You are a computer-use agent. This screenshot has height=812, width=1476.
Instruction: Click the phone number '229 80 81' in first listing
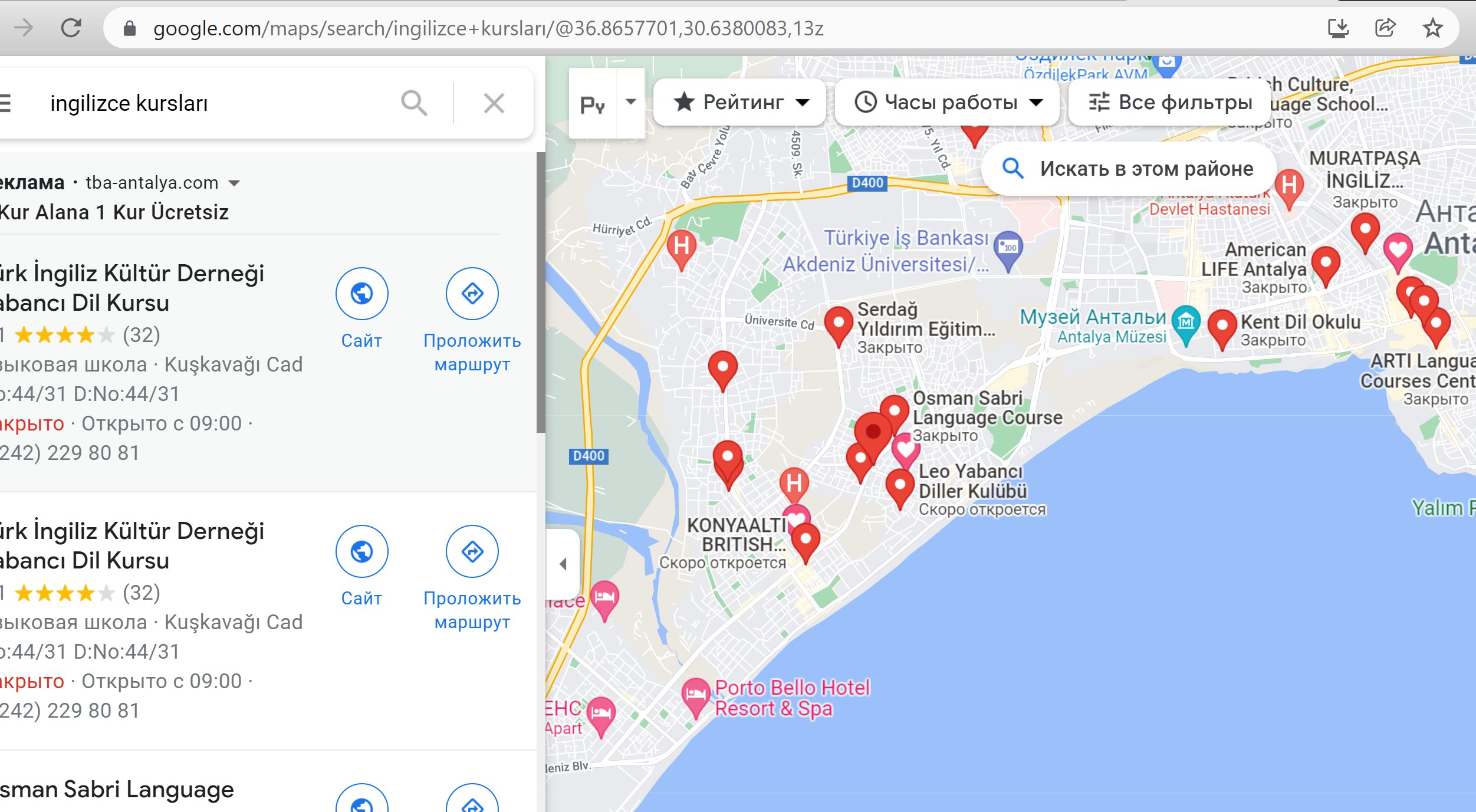click(93, 453)
